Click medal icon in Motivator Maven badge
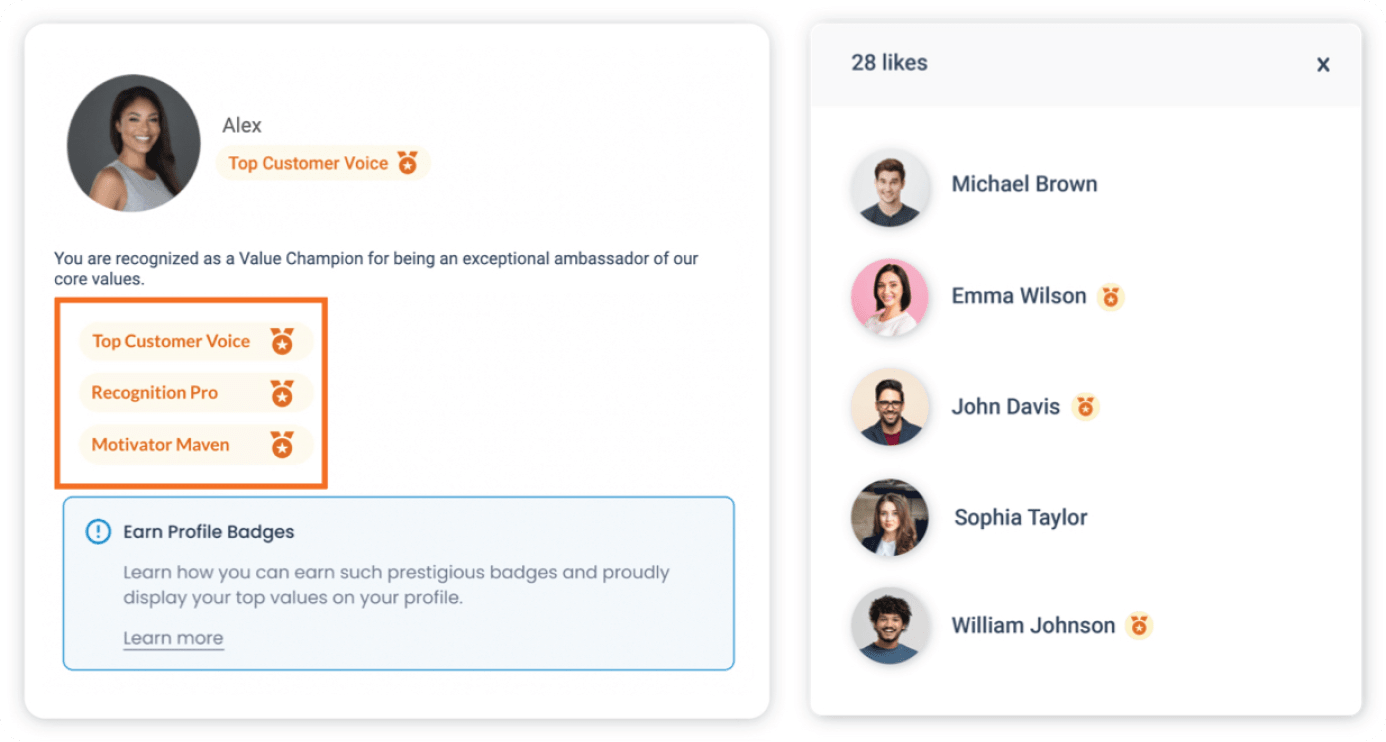The width and height of the screenshot is (1386, 742). pos(282,445)
